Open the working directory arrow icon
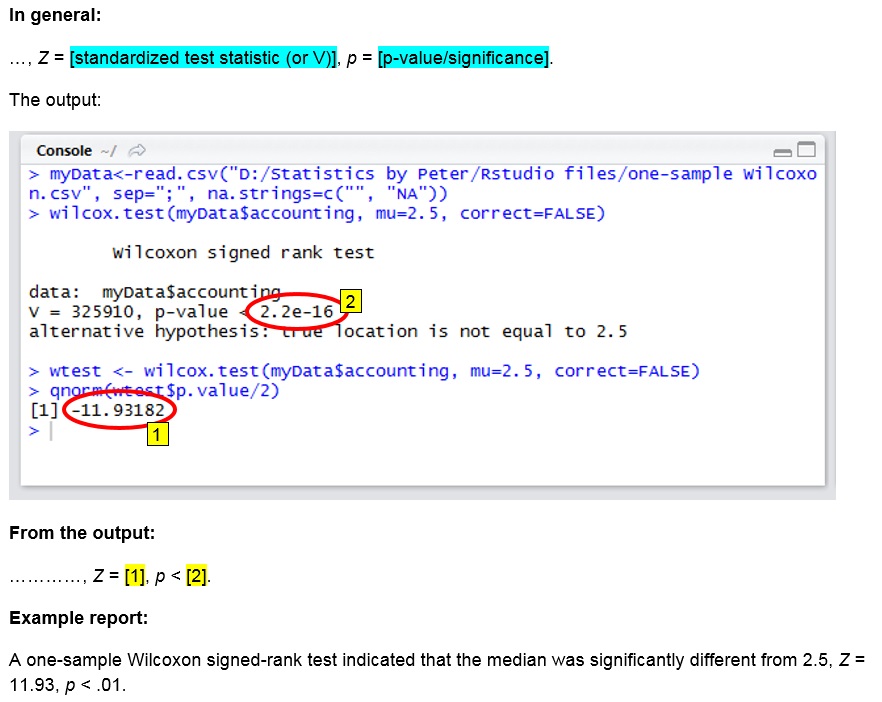The image size is (882, 702). [x=137, y=150]
